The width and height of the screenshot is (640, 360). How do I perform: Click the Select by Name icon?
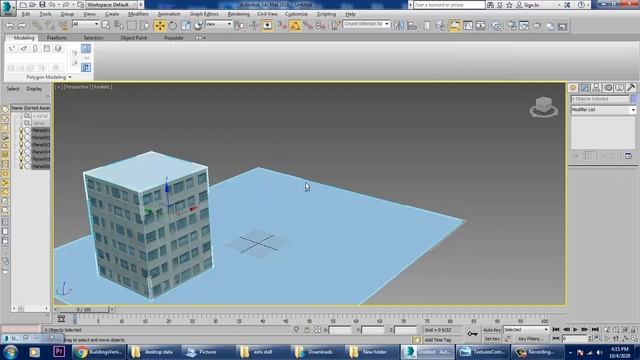pyautogui.click(x=119, y=26)
